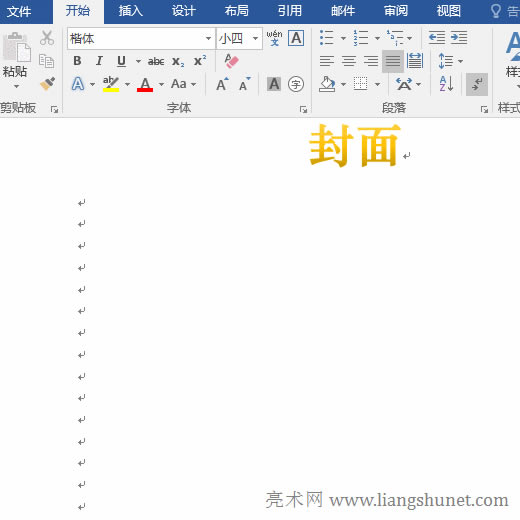The width and height of the screenshot is (520, 520).
Task: Click the Shading paint bucket icon
Action: [x=327, y=84]
